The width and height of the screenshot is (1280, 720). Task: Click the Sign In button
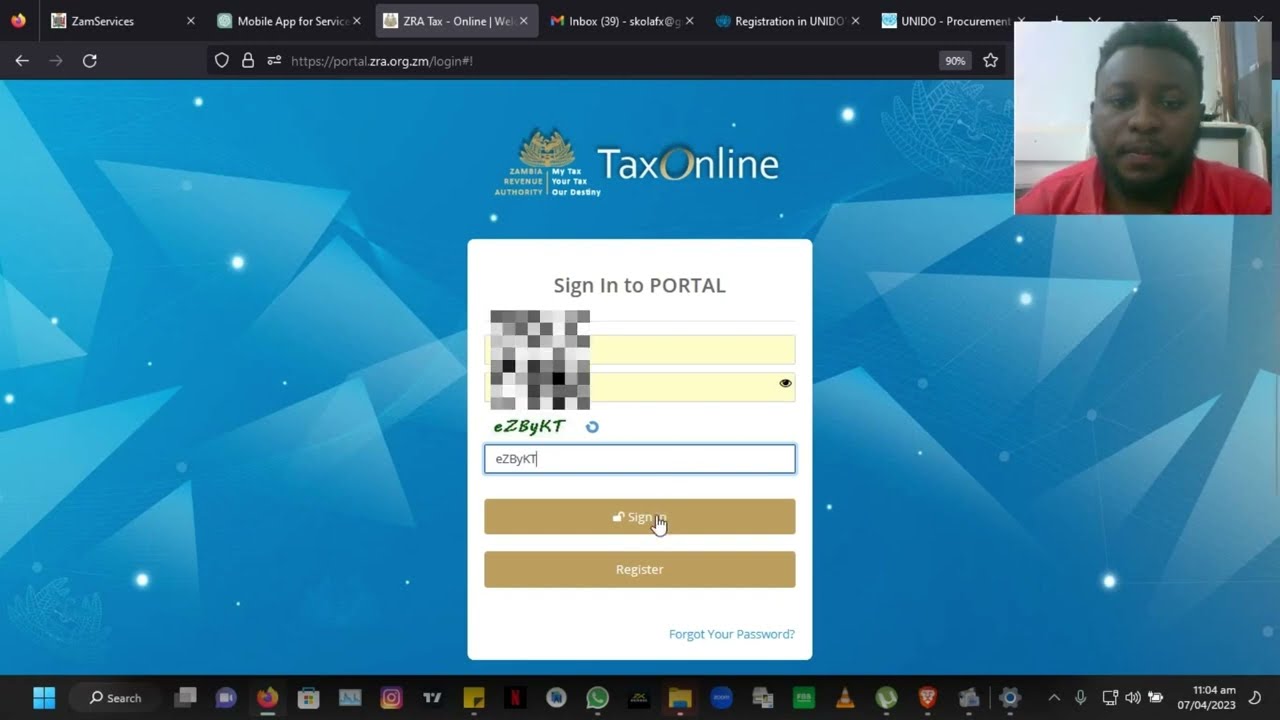coord(640,517)
